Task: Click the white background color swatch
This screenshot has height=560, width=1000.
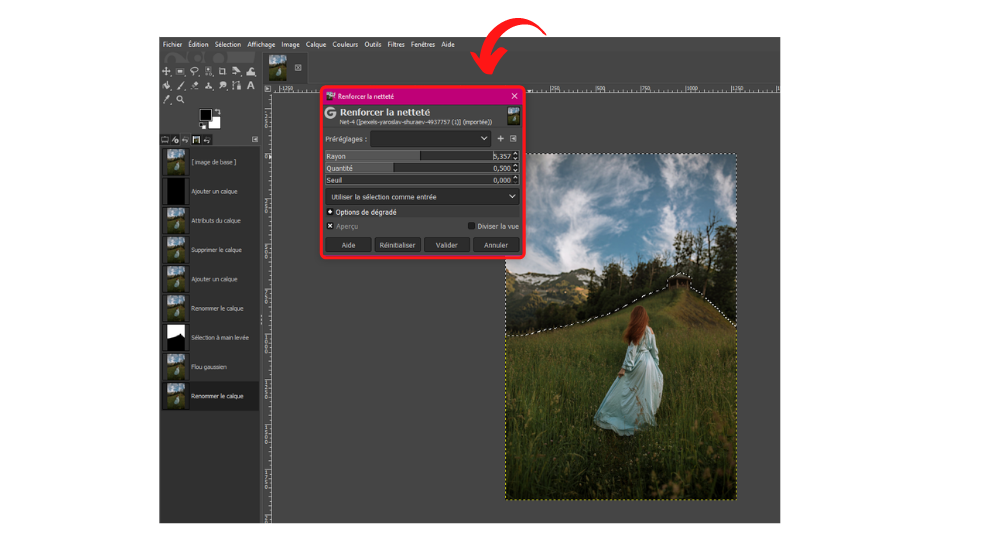Action: point(216,123)
